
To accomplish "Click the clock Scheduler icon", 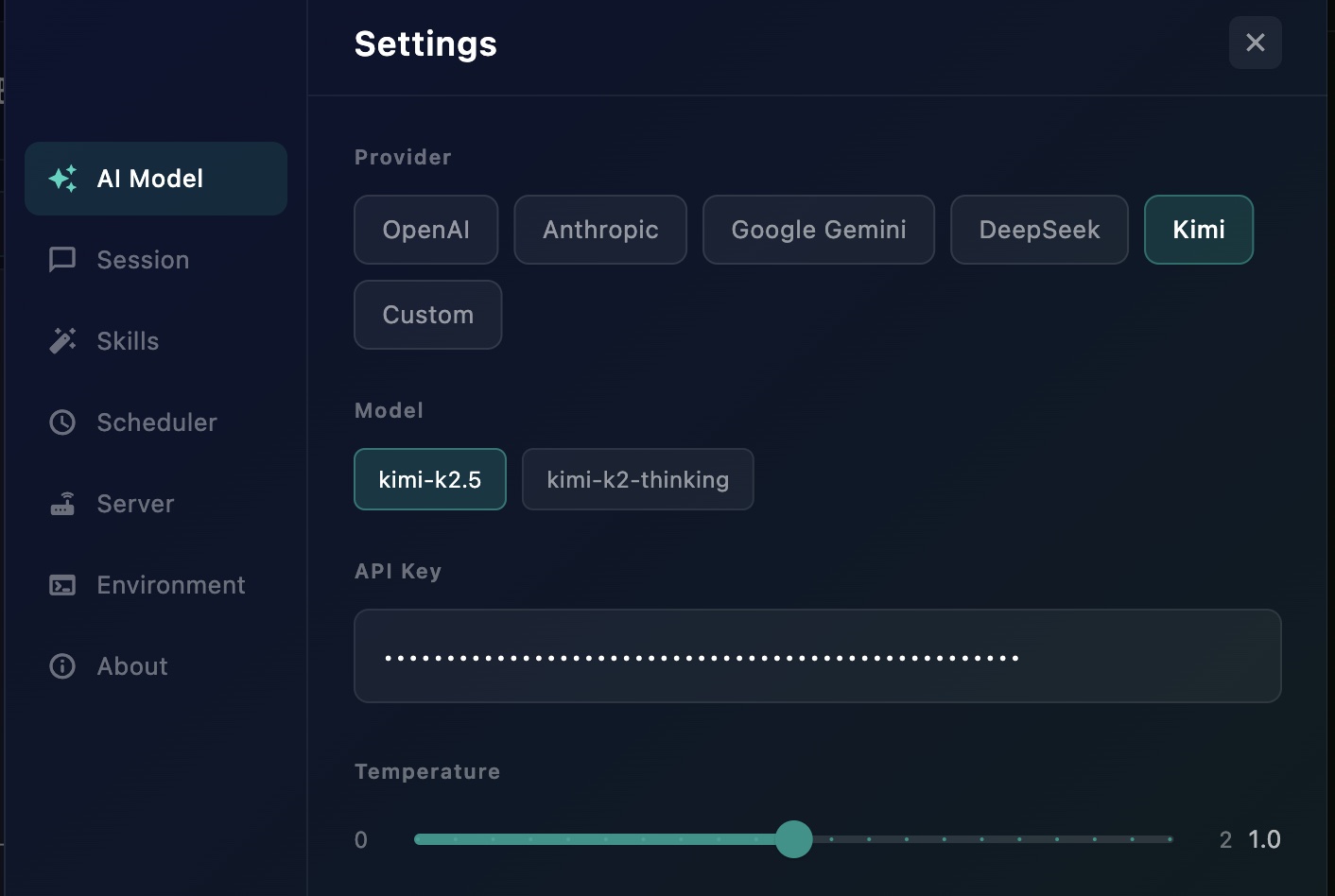I will pos(62,422).
